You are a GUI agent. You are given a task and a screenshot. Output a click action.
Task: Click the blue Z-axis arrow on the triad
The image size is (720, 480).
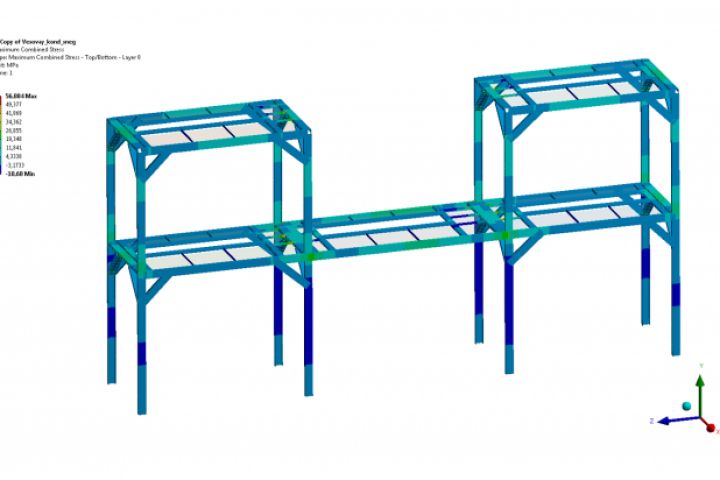point(677,420)
